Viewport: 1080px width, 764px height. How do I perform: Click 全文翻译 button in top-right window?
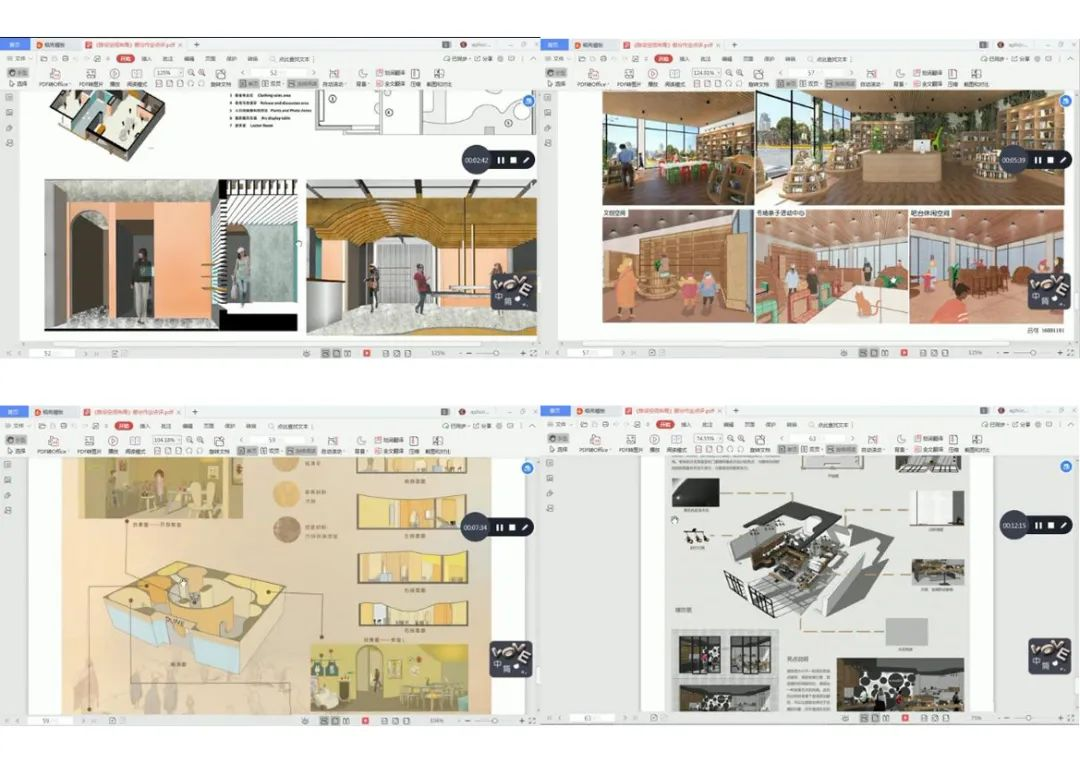[931, 85]
